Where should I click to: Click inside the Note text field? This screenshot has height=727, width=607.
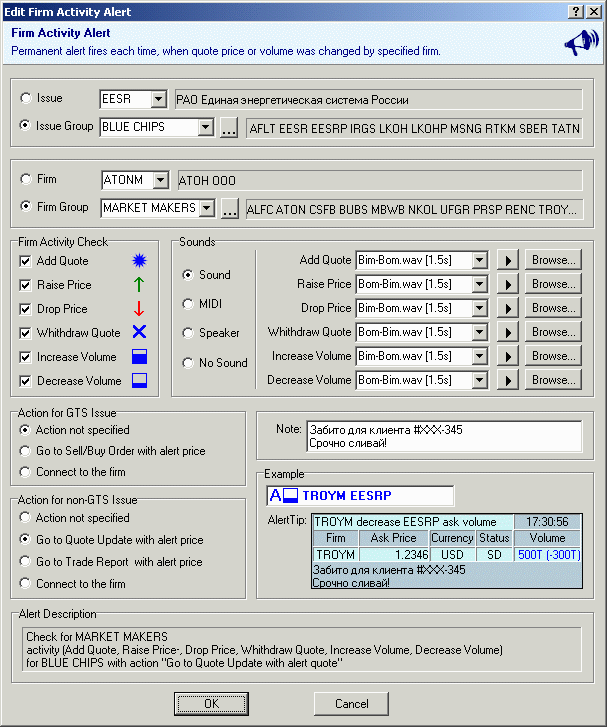(x=443, y=436)
